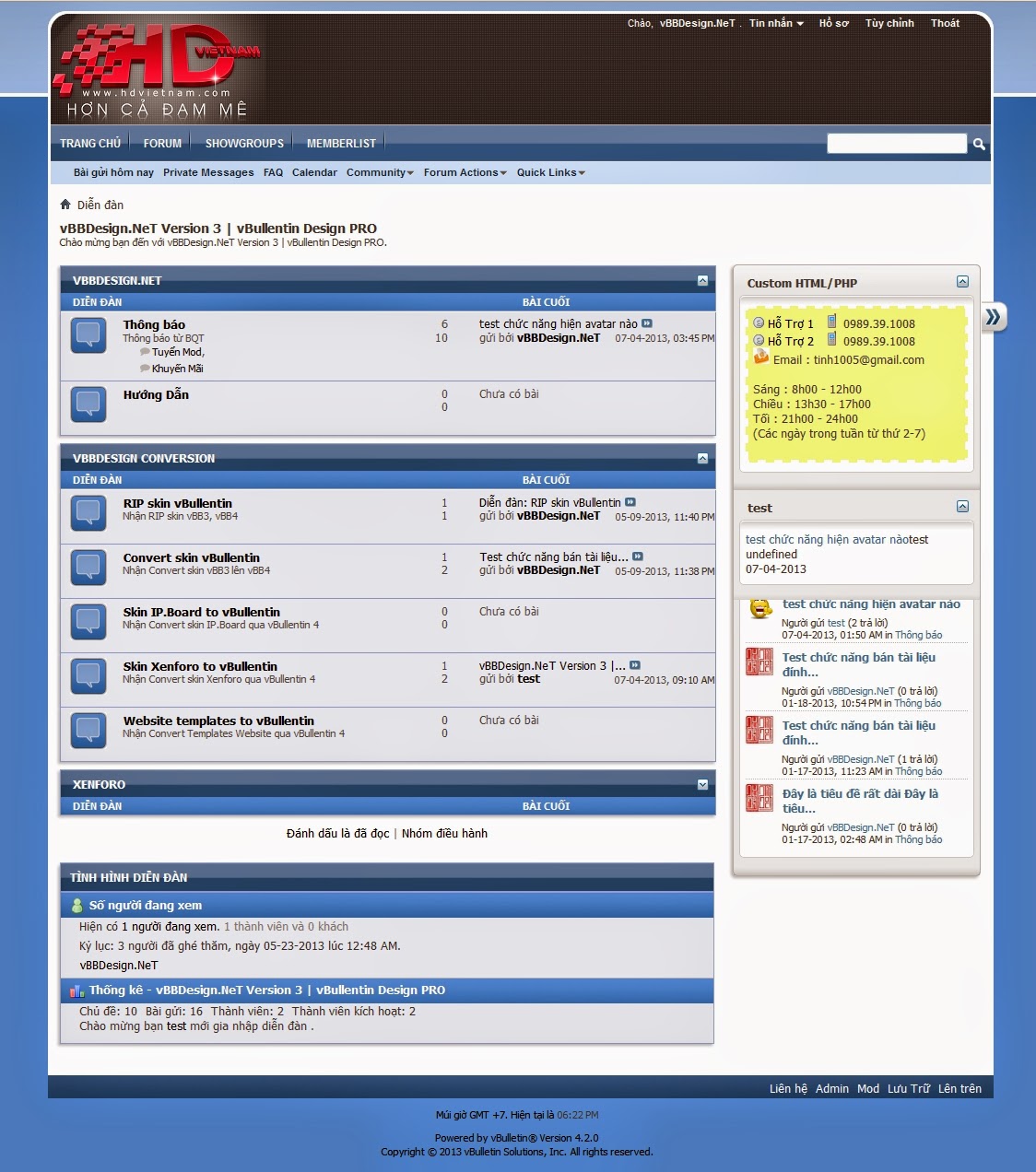Click the Convert skin vBullentin forum icon
The width and height of the screenshot is (1036, 1172).
click(x=88, y=568)
